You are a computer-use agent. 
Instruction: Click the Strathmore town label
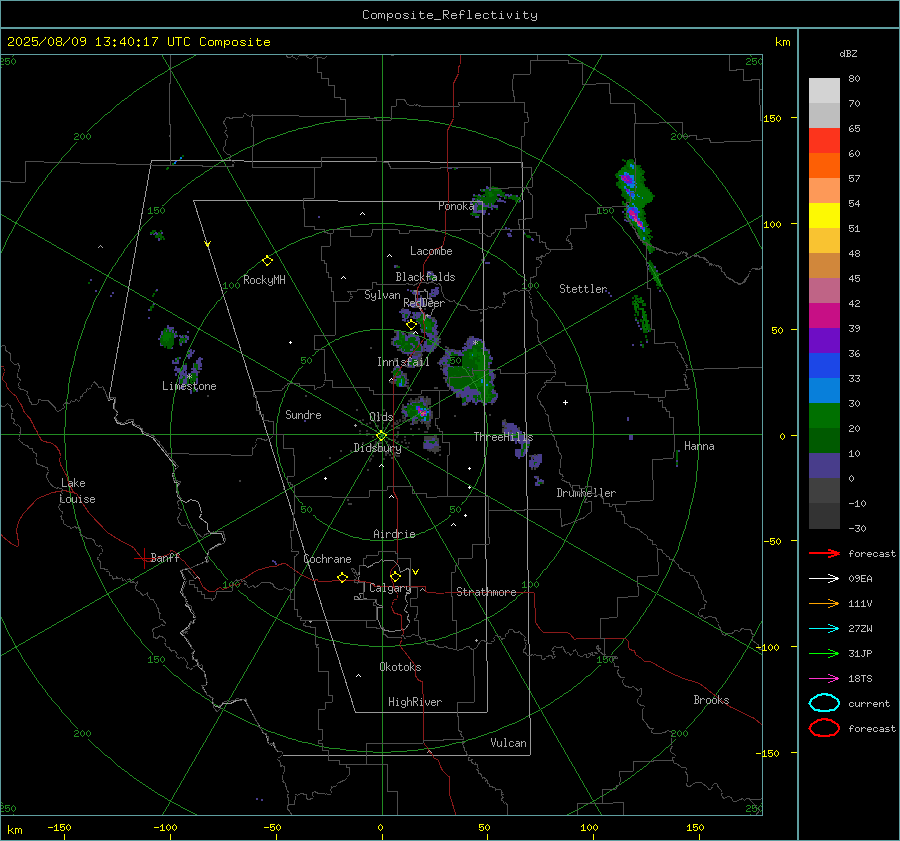(x=486, y=592)
